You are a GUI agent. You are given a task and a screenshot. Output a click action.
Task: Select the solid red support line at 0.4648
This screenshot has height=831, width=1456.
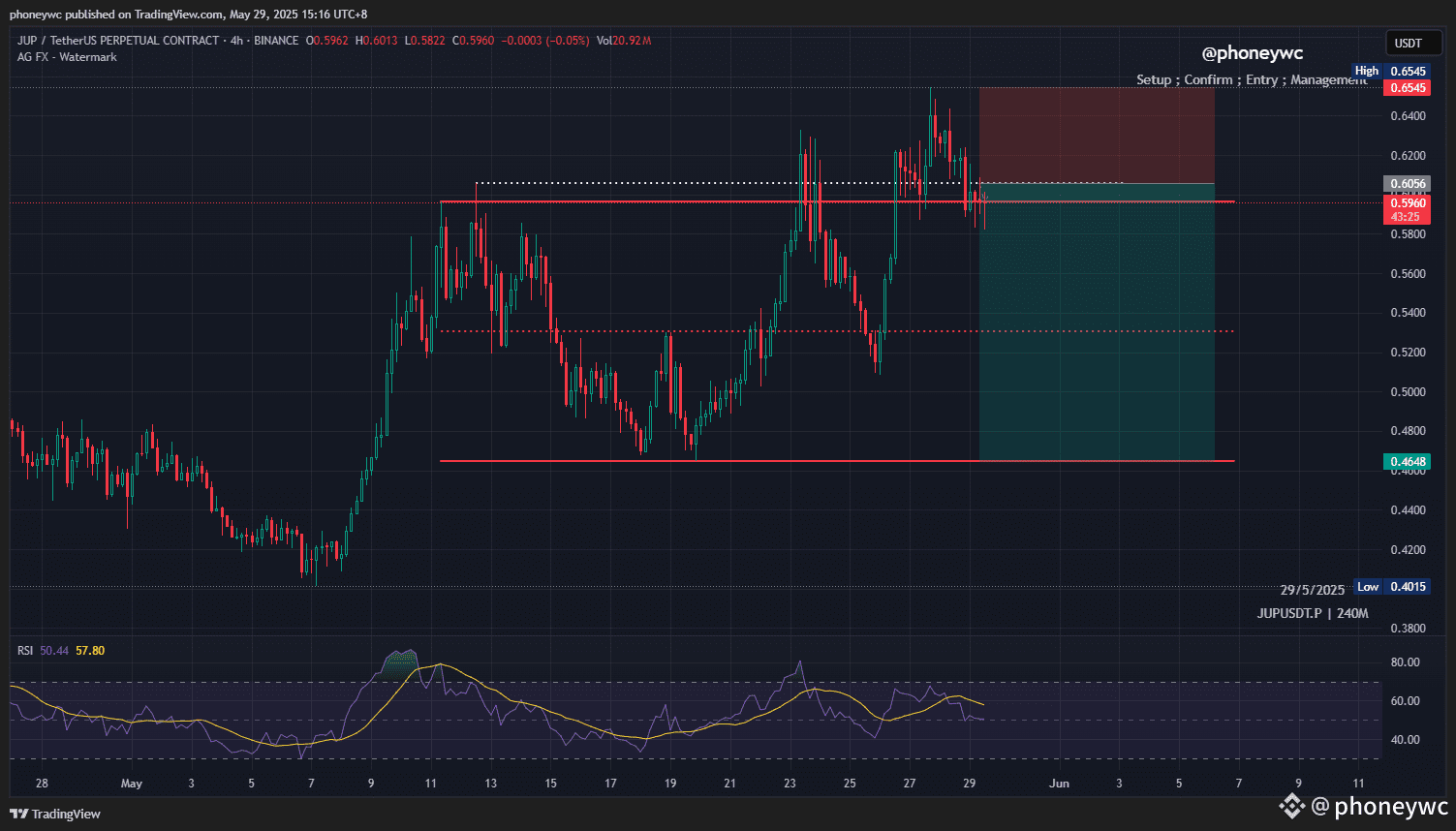coord(837,461)
